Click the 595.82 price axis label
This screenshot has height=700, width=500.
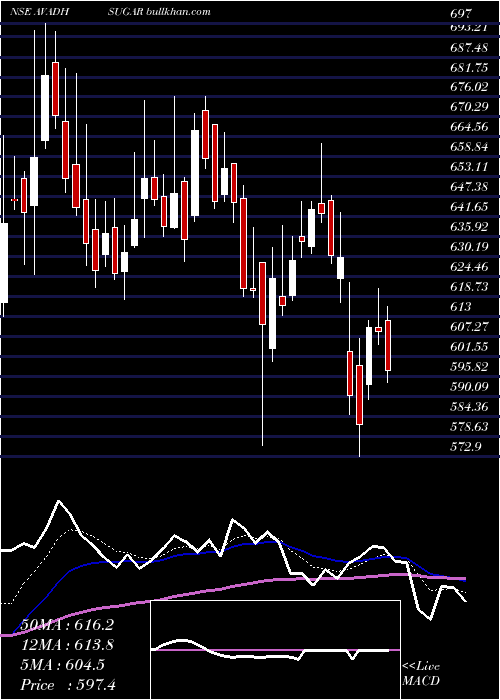coord(469,367)
